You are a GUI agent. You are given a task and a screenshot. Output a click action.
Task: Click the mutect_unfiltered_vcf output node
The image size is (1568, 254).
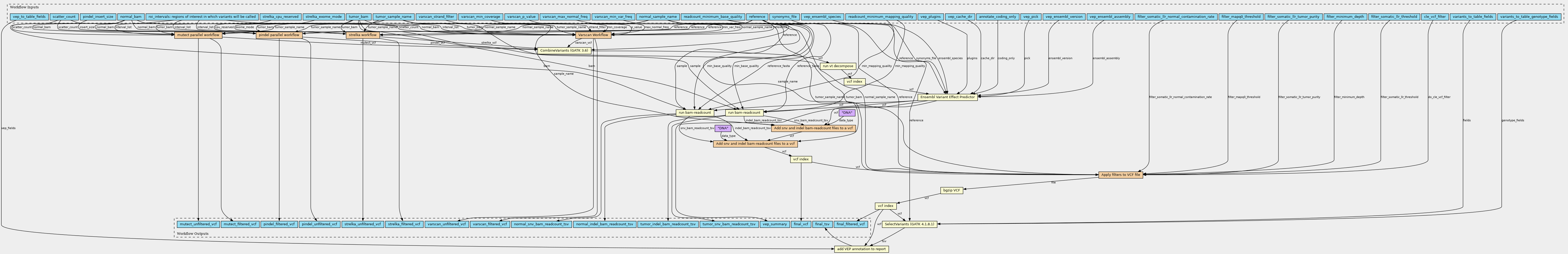click(199, 224)
